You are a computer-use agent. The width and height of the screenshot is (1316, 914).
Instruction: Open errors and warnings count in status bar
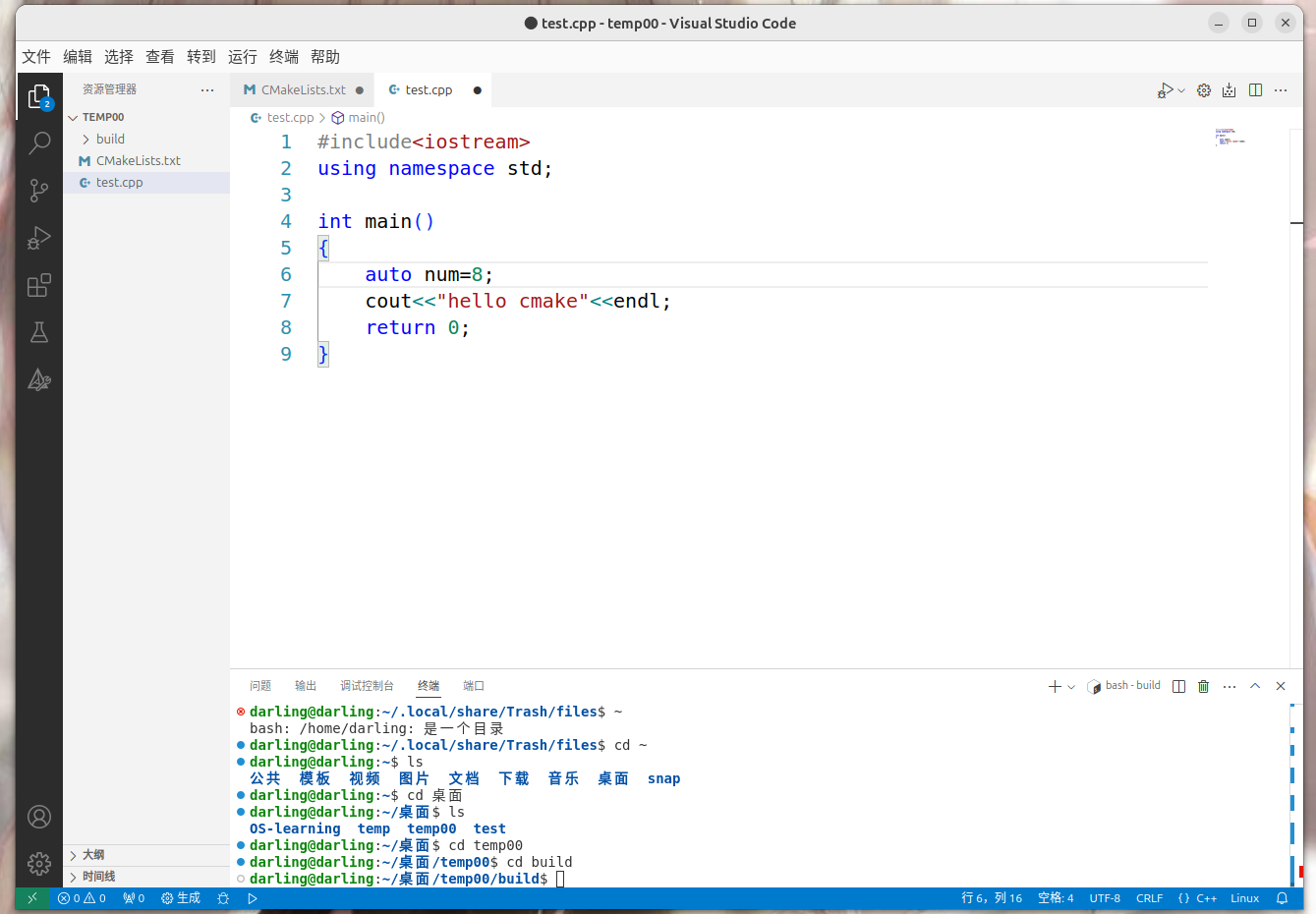tap(82, 898)
